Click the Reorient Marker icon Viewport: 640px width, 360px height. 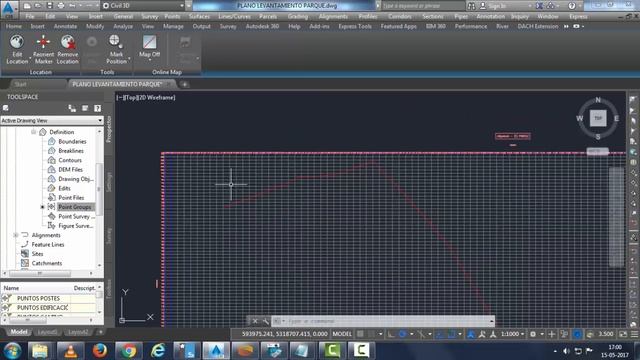click(43, 42)
